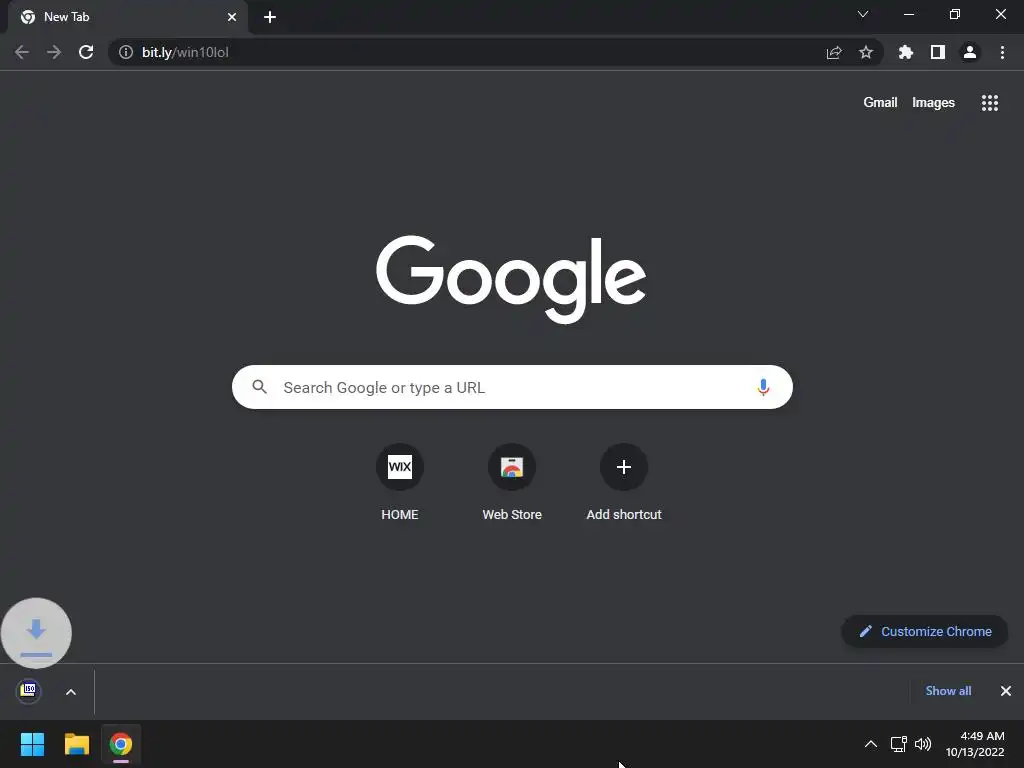Screen dimensions: 1024x768
Task: Open the Chrome three-dot menu
Action: pyautogui.click(x=1002, y=52)
